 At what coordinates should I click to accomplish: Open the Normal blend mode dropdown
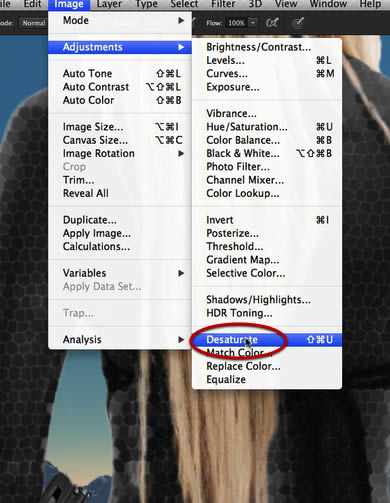(34, 23)
